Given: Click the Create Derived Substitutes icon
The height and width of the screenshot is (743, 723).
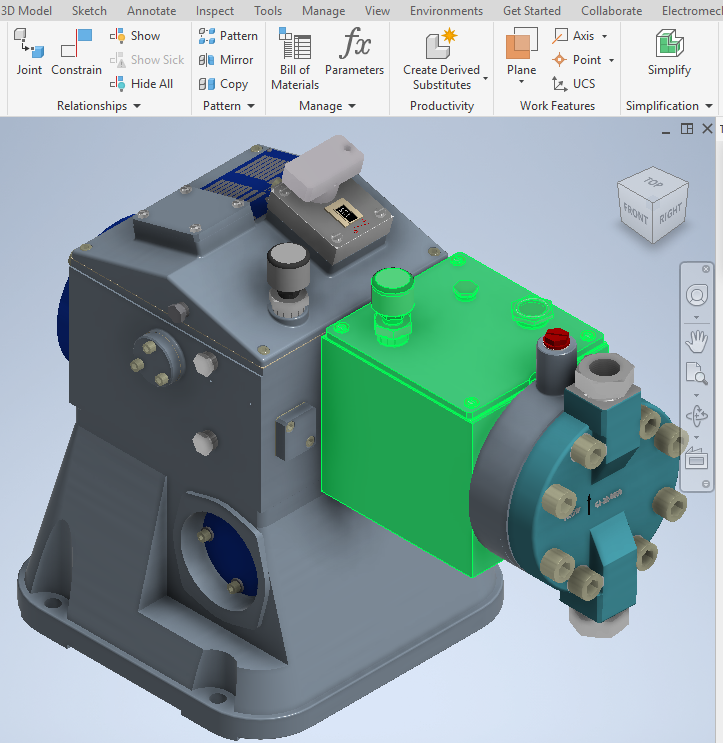Looking at the screenshot, I should click(x=442, y=44).
